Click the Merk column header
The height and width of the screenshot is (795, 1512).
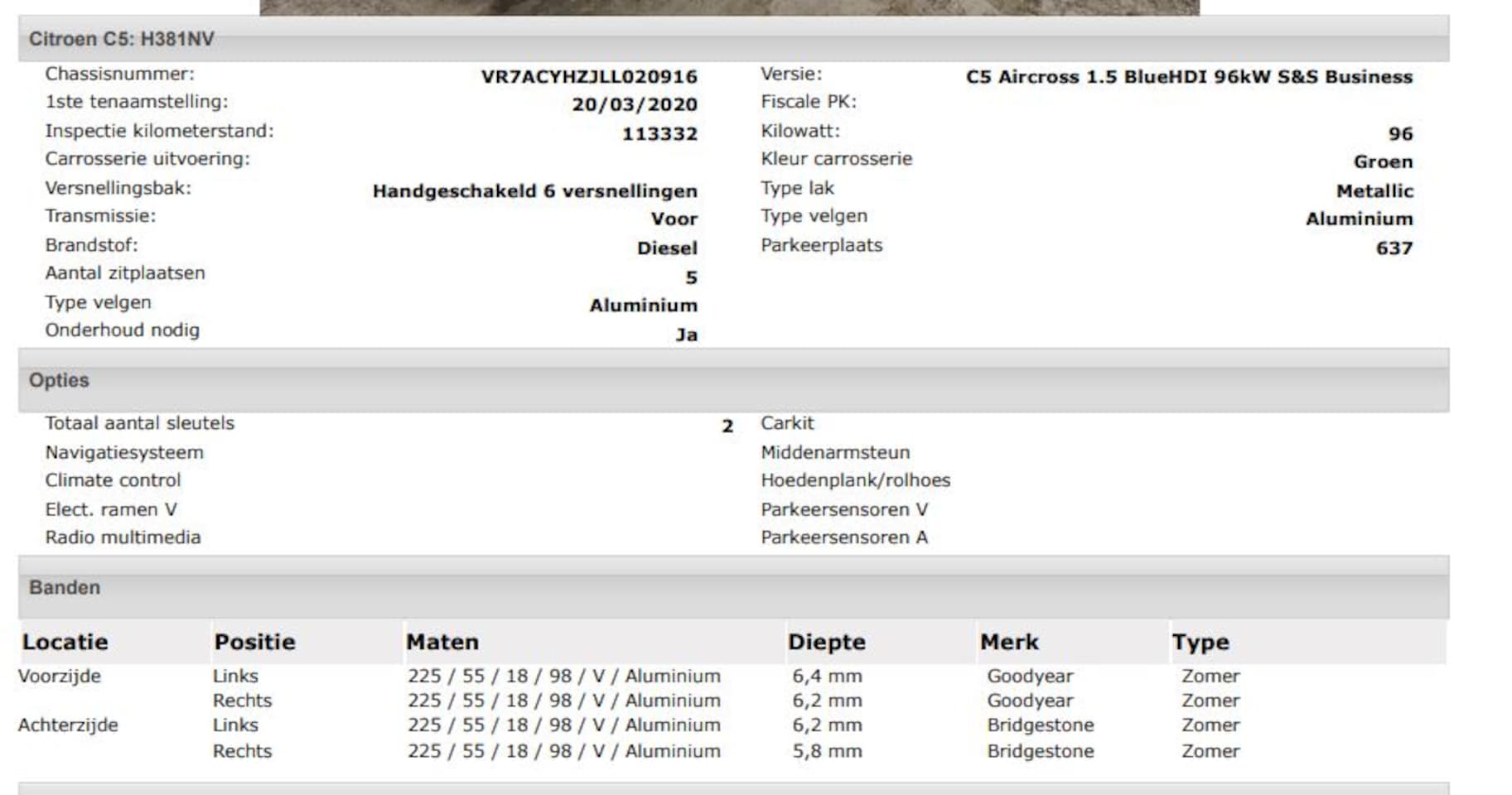tap(1009, 642)
